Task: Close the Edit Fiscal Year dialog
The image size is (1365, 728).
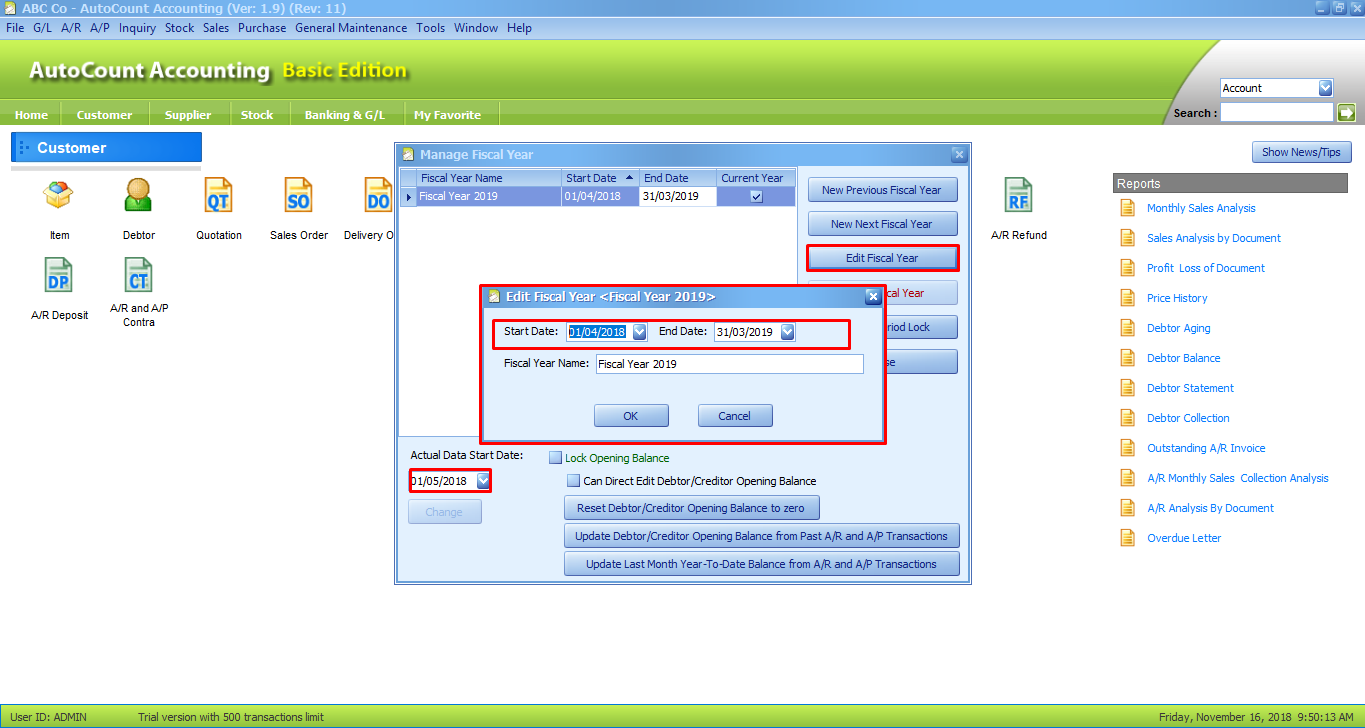Action: pyautogui.click(x=872, y=296)
